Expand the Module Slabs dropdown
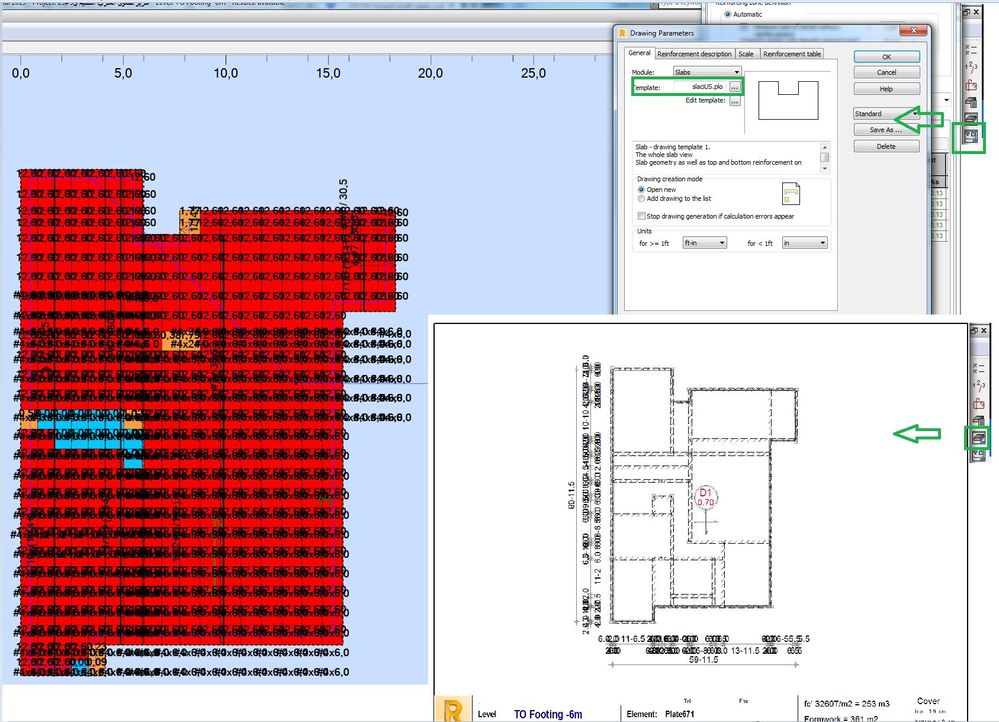The height and width of the screenshot is (722, 999). click(707, 72)
